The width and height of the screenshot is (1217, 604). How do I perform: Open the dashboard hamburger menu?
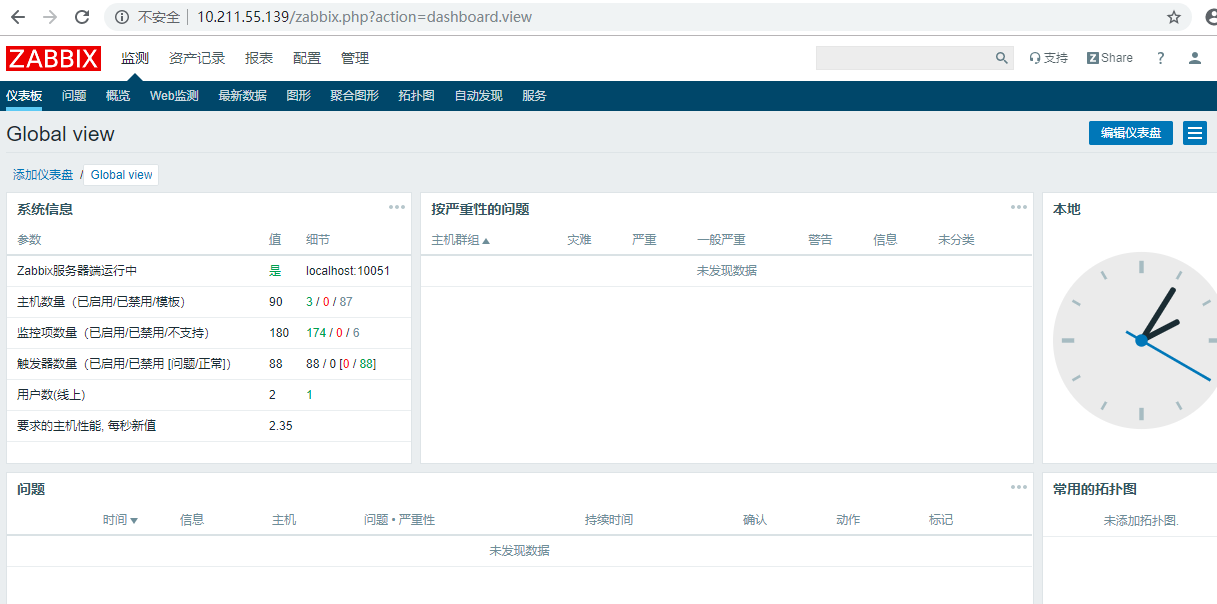tap(1194, 133)
